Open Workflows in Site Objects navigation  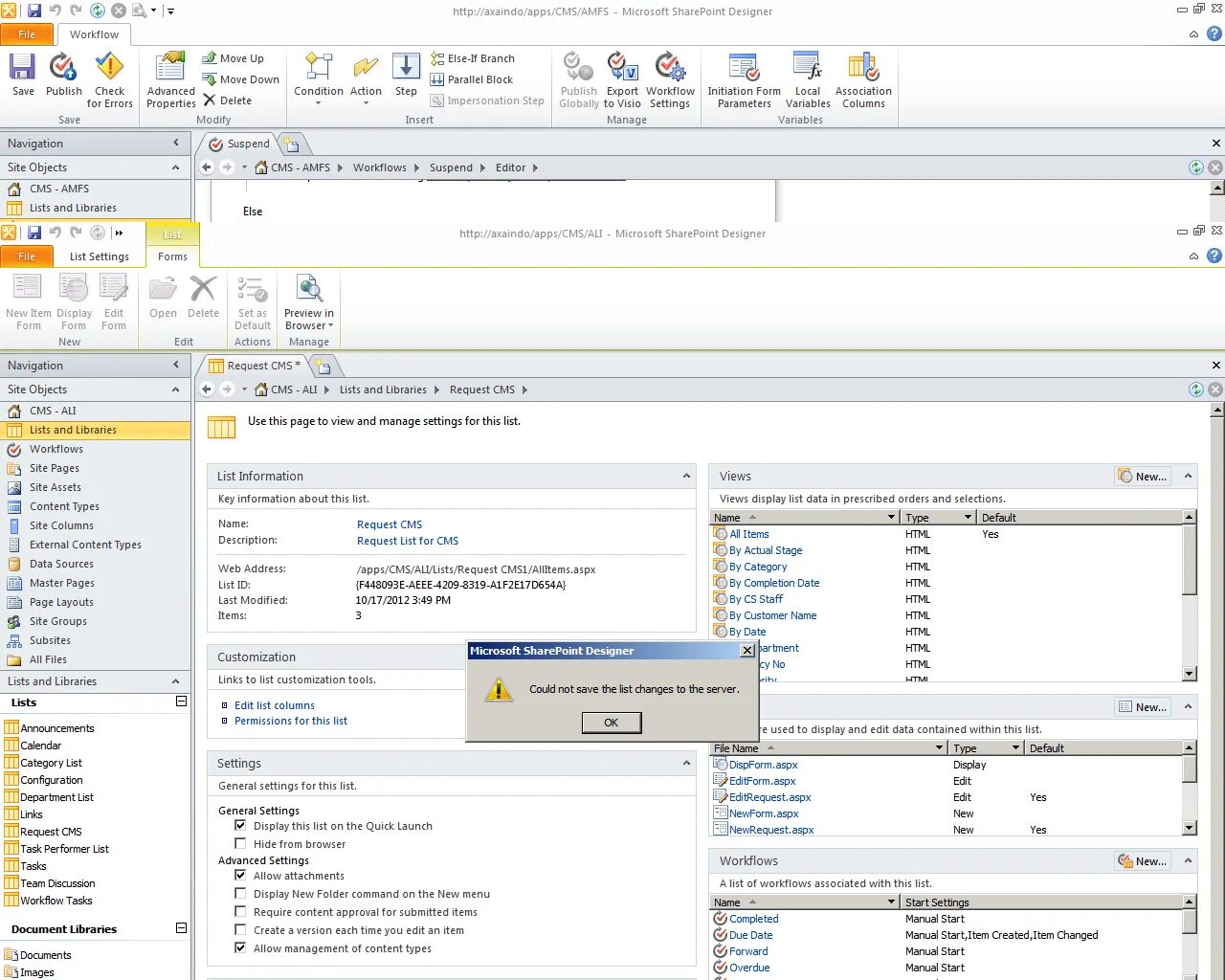56,449
